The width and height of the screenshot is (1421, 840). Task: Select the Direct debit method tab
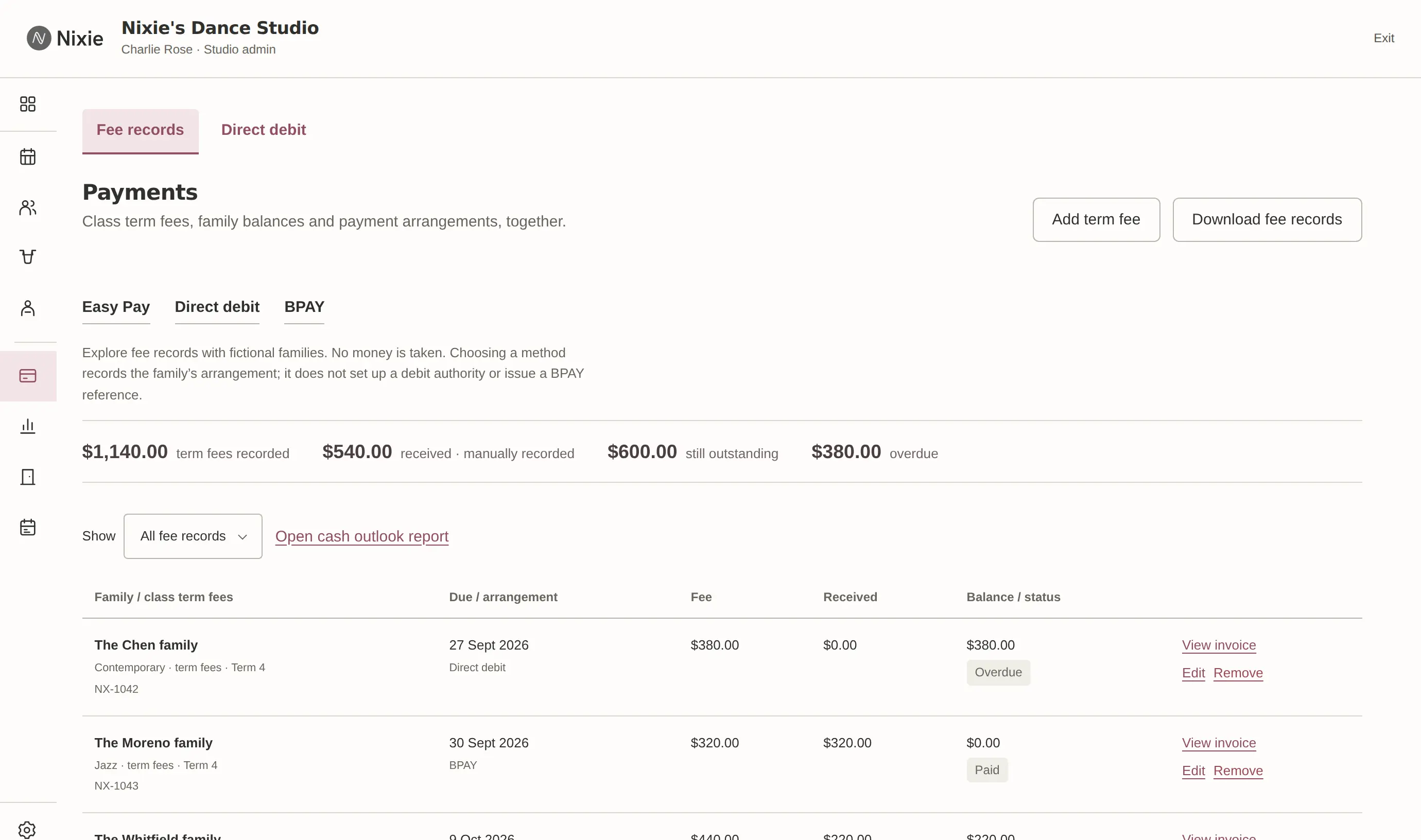pos(217,307)
